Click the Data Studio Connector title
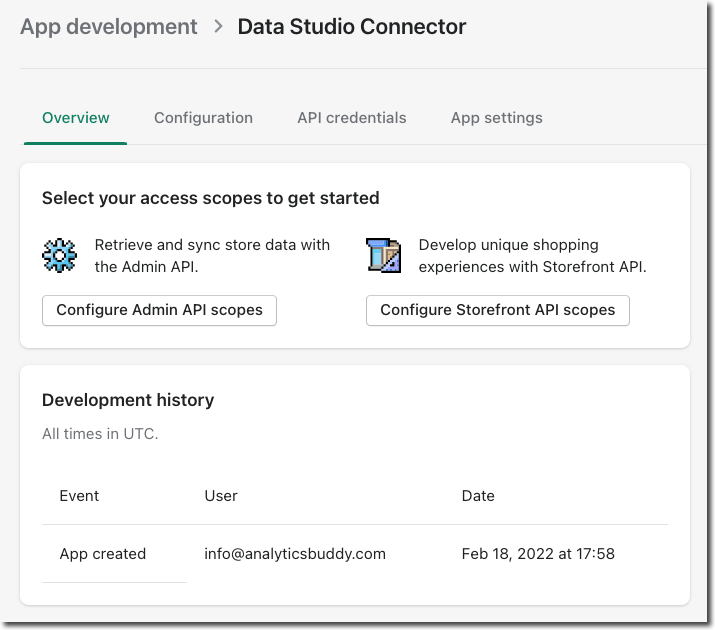715x630 pixels. (x=352, y=26)
